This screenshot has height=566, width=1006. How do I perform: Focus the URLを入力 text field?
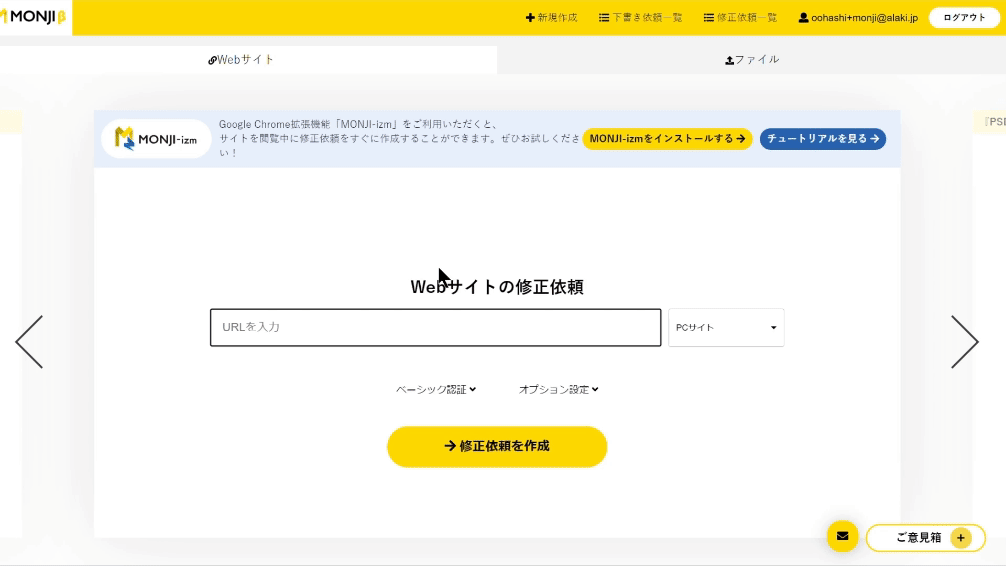435,327
